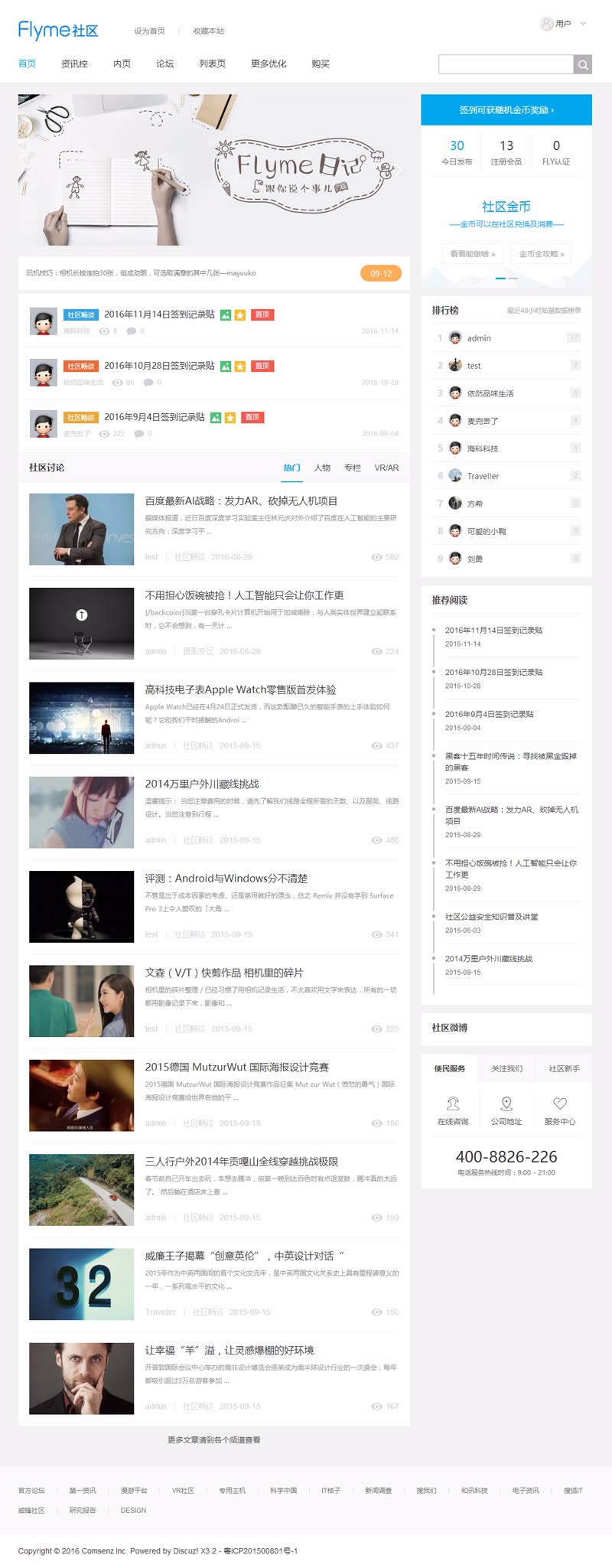Select the 关注我们 tab

[x=506, y=1068]
